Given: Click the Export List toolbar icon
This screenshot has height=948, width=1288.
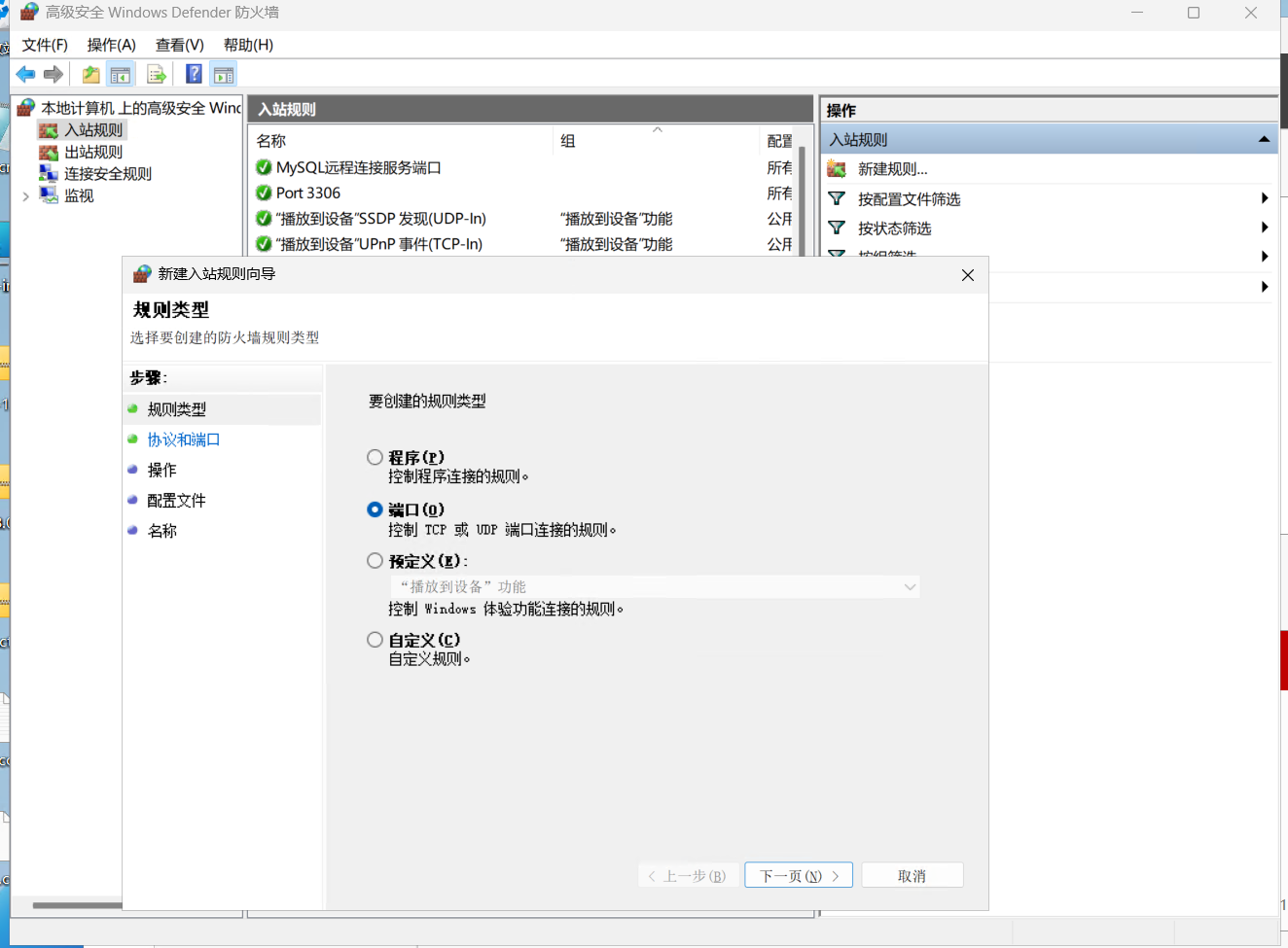Looking at the screenshot, I should pyautogui.click(x=156, y=74).
